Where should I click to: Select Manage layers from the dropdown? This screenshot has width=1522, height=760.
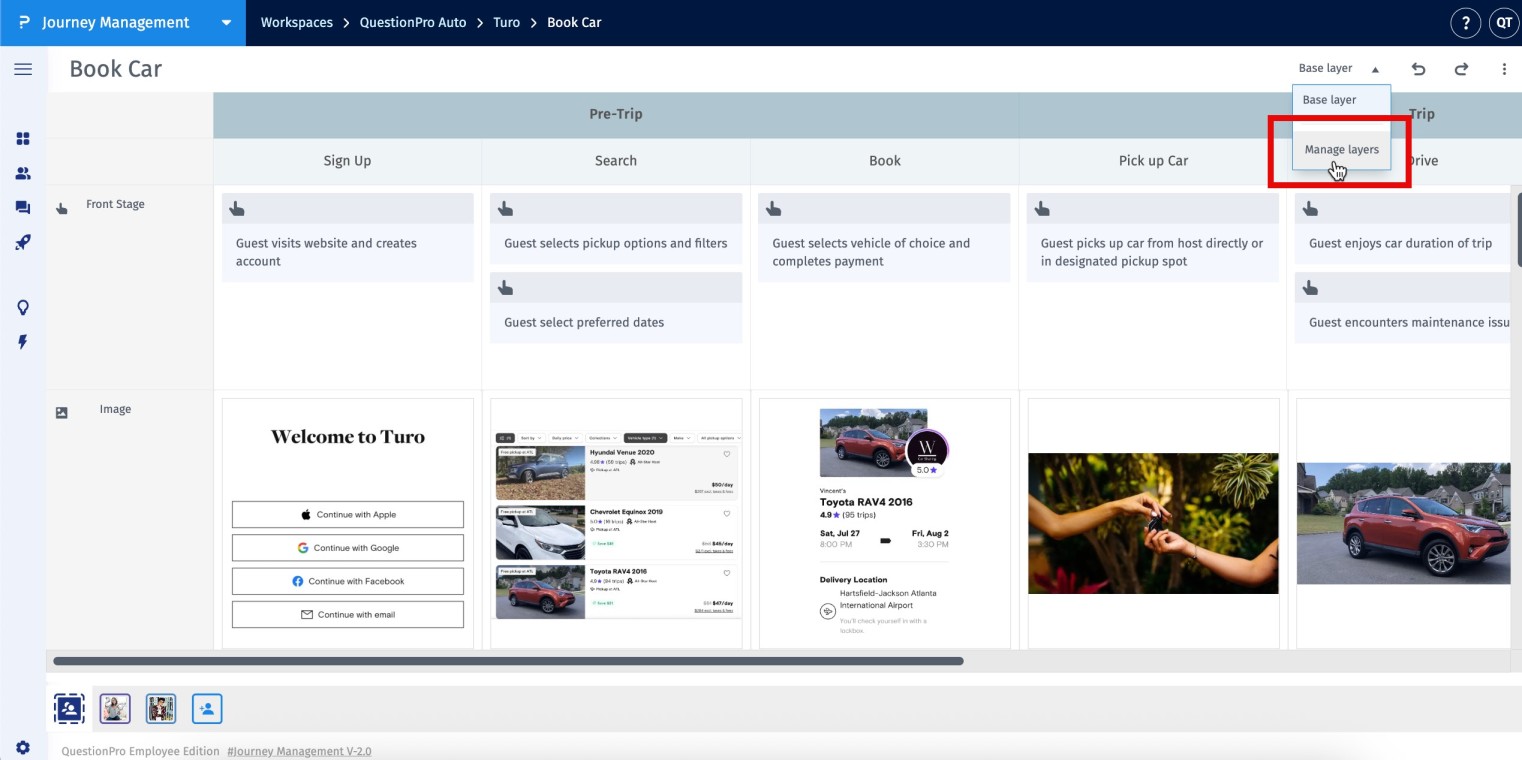point(1341,150)
